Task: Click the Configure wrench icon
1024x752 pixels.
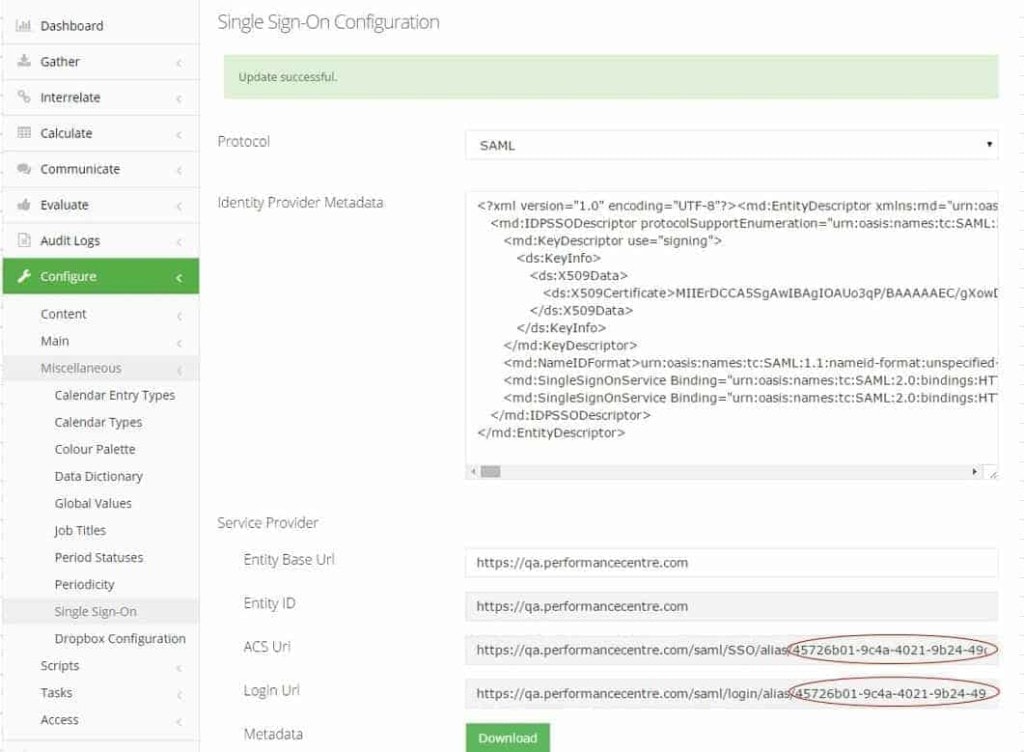Action: tap(24, 276)
